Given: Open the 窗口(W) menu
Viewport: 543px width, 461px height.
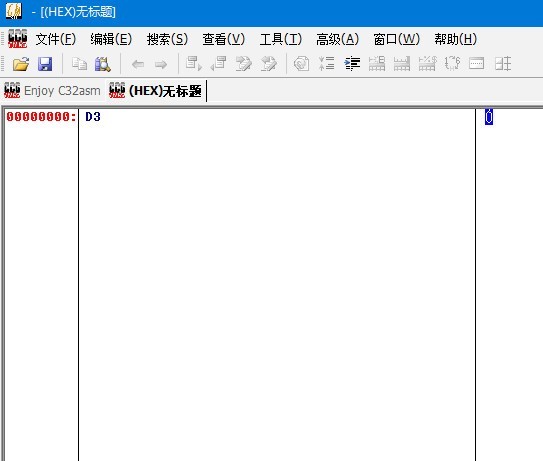Looking at the screenshot, I should [x=397, y=39].
